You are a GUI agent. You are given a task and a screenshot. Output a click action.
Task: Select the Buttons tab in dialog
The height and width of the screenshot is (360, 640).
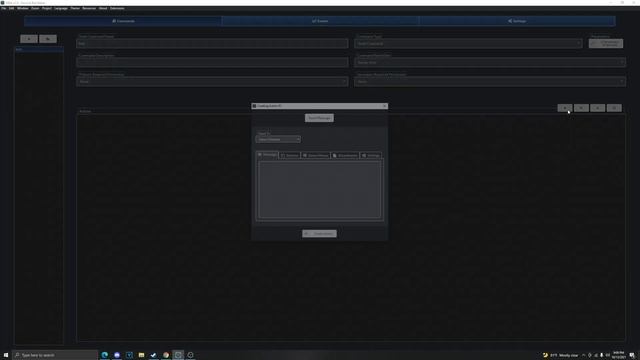pyautogui.click(x=290, y=156)
